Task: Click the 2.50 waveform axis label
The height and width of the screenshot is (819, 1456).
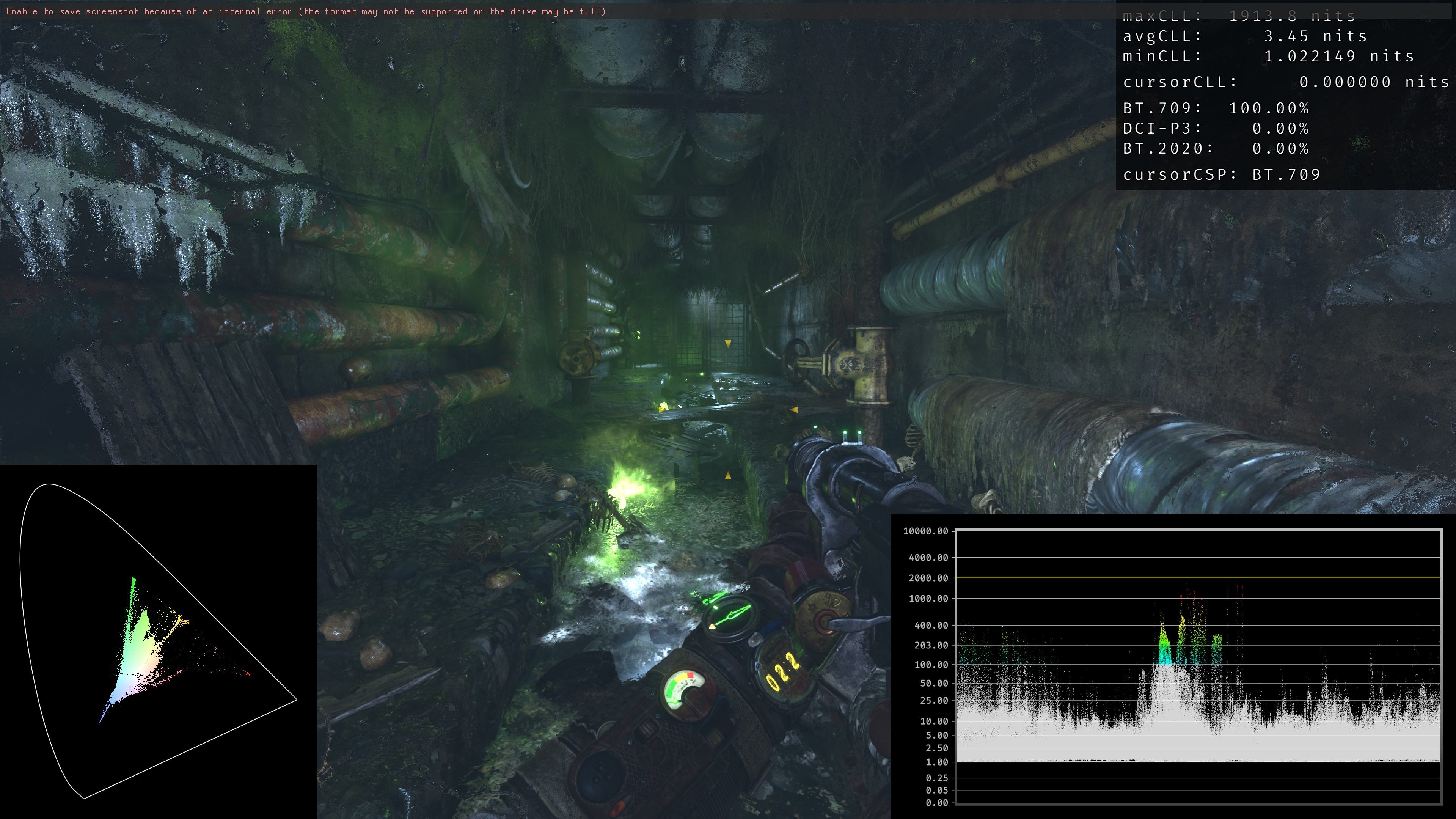Action: click(936, 748)
